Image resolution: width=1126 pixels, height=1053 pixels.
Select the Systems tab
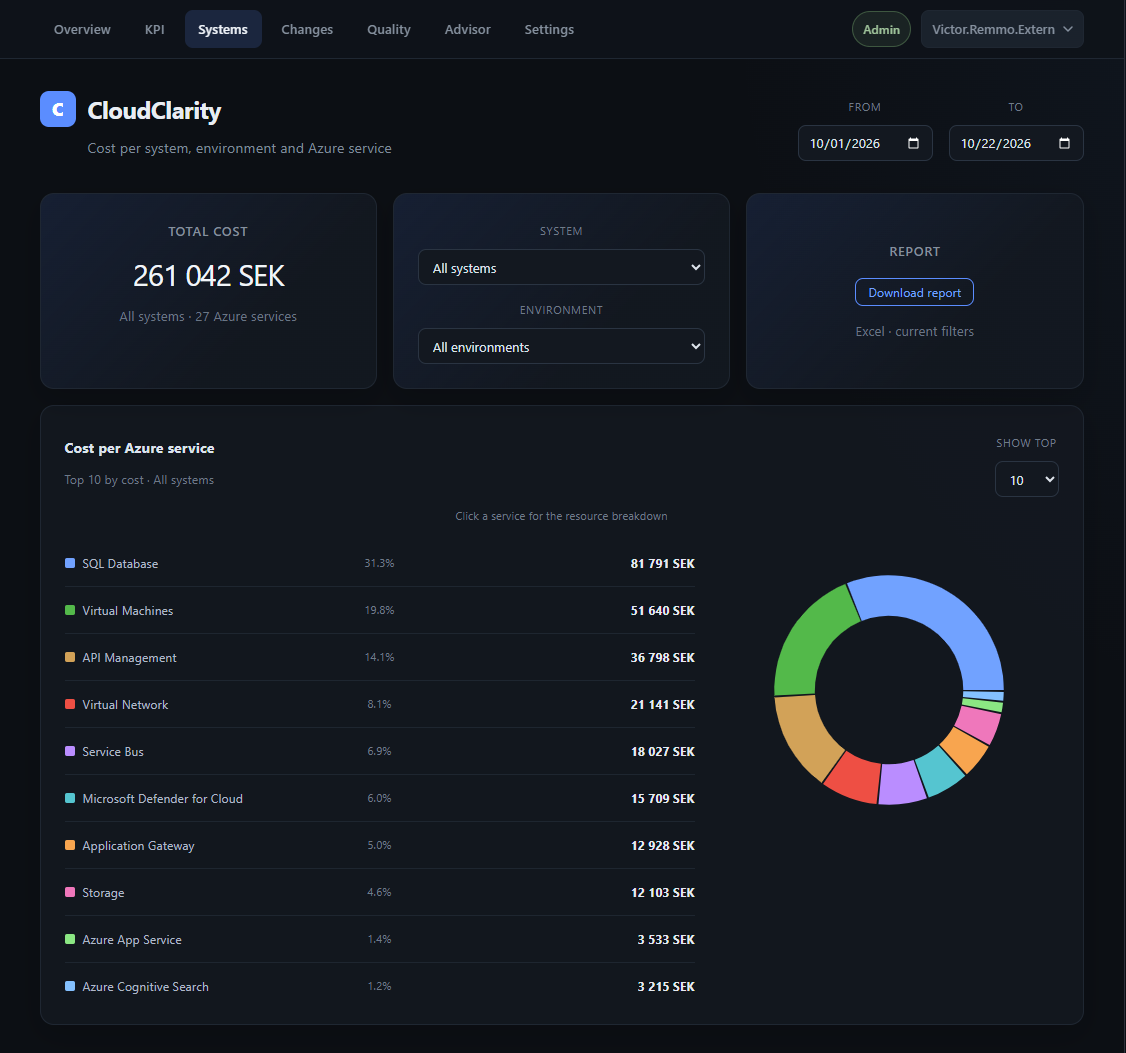[223, 29]
